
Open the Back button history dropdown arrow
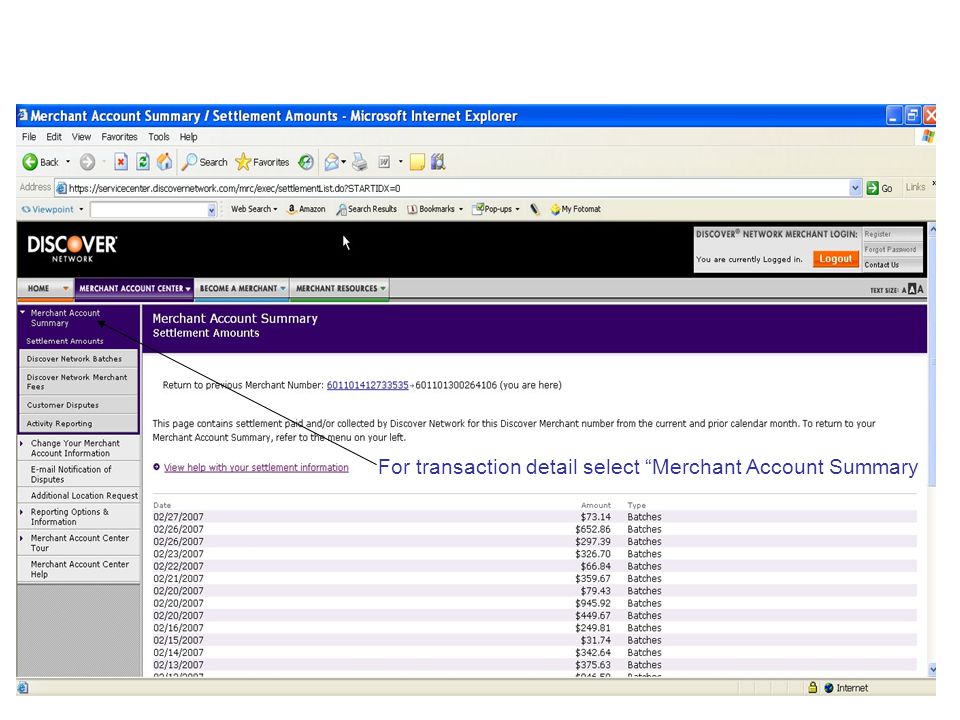(68, 162)
